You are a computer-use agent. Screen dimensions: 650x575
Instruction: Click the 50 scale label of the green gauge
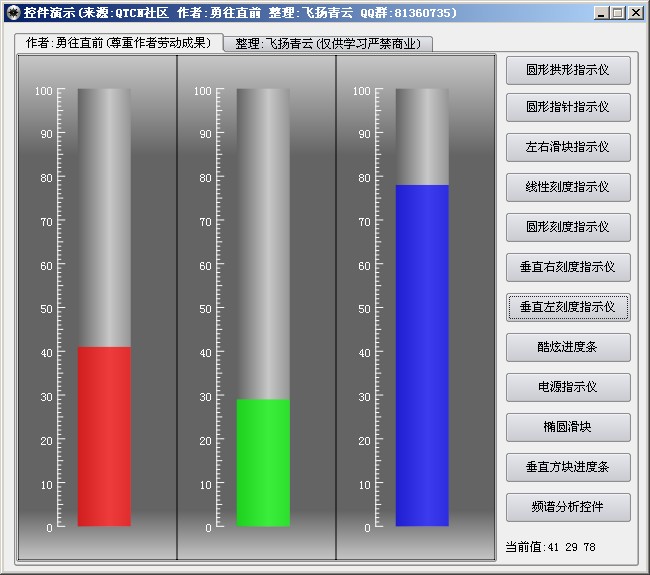tap(206, 309)
